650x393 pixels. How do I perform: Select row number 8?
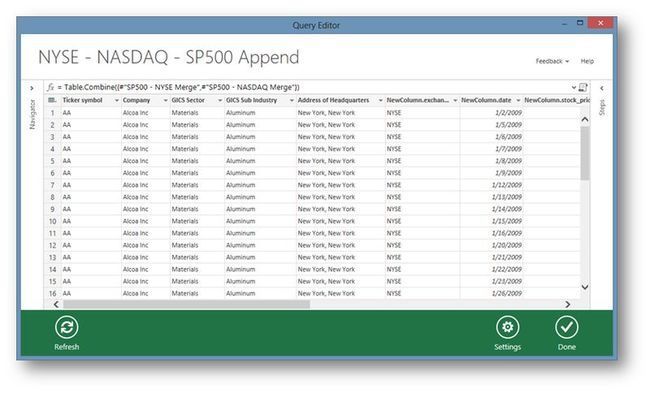pos(53,197)
